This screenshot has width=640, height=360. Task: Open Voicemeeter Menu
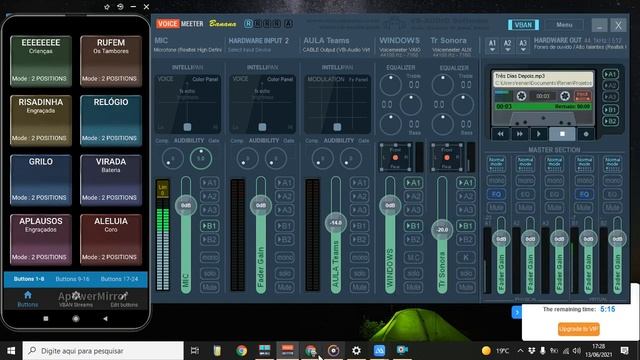(564, 25)
